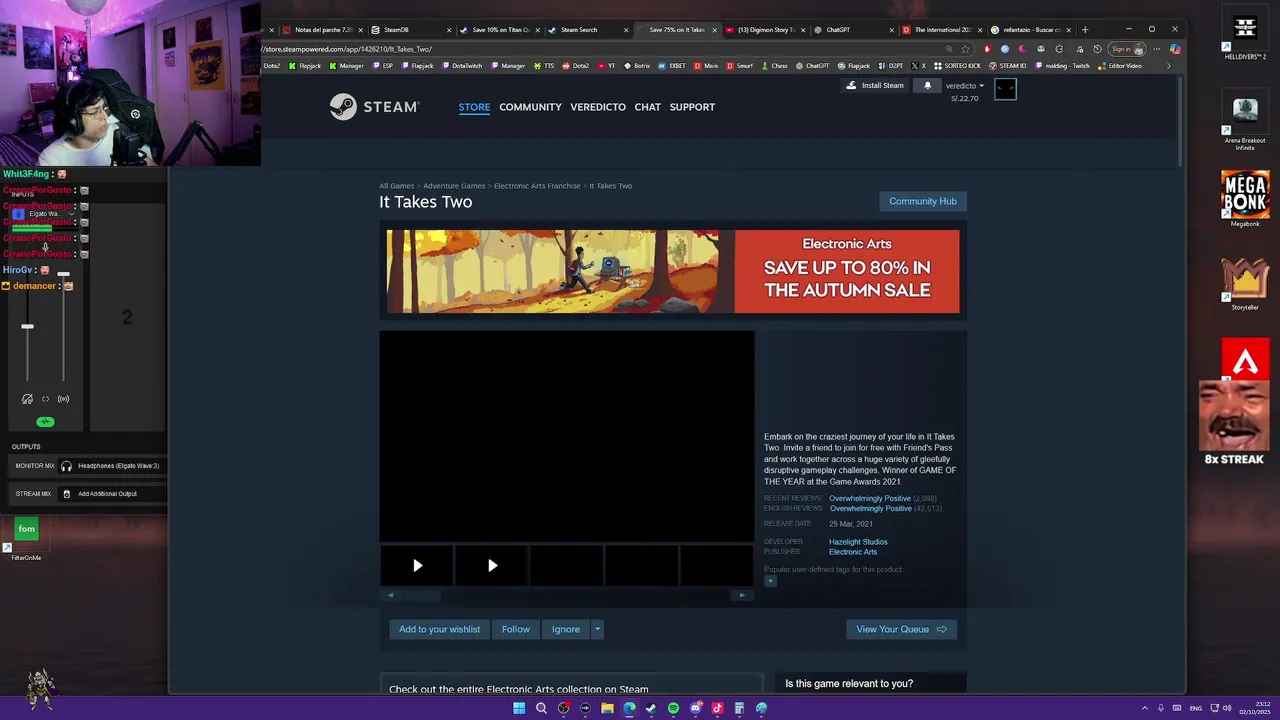Click the Electronic Arts Autumn Sale banner

pos(673,271)
